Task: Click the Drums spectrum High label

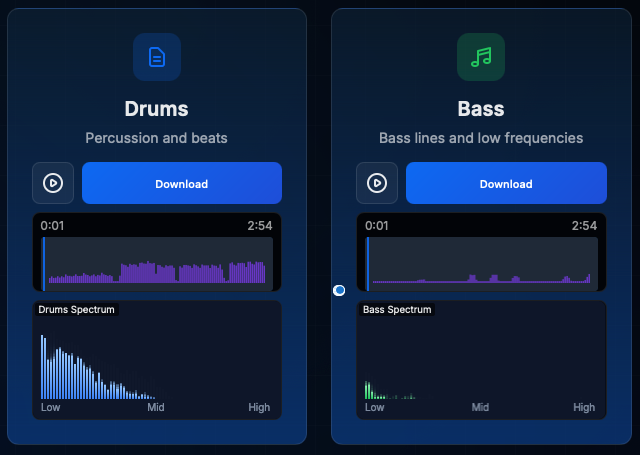Action: (x=259, y=407)
